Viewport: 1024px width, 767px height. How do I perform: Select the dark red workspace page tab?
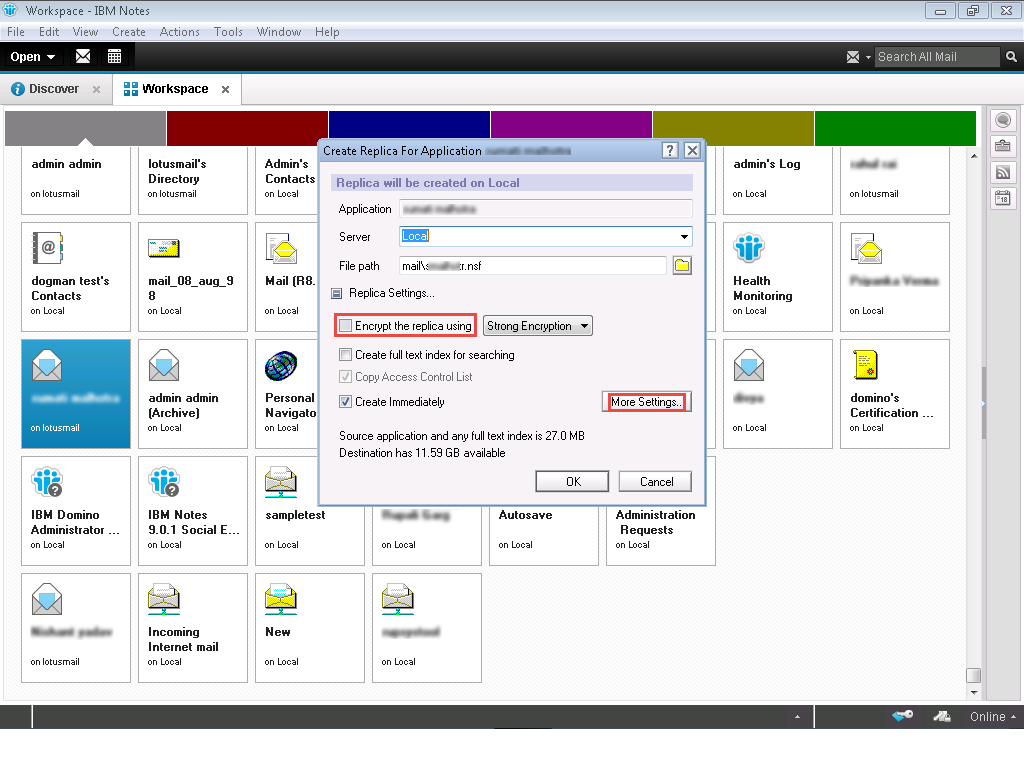point(247,128)
